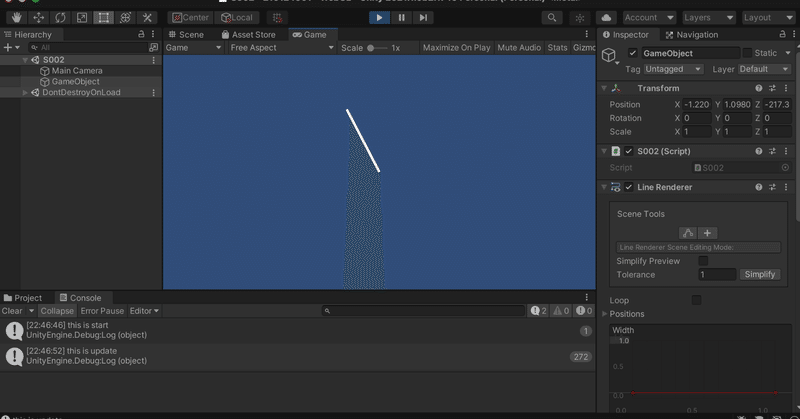Open Hierarchy panel options menu
800x419 pixels.
click(x=153, y=34)
